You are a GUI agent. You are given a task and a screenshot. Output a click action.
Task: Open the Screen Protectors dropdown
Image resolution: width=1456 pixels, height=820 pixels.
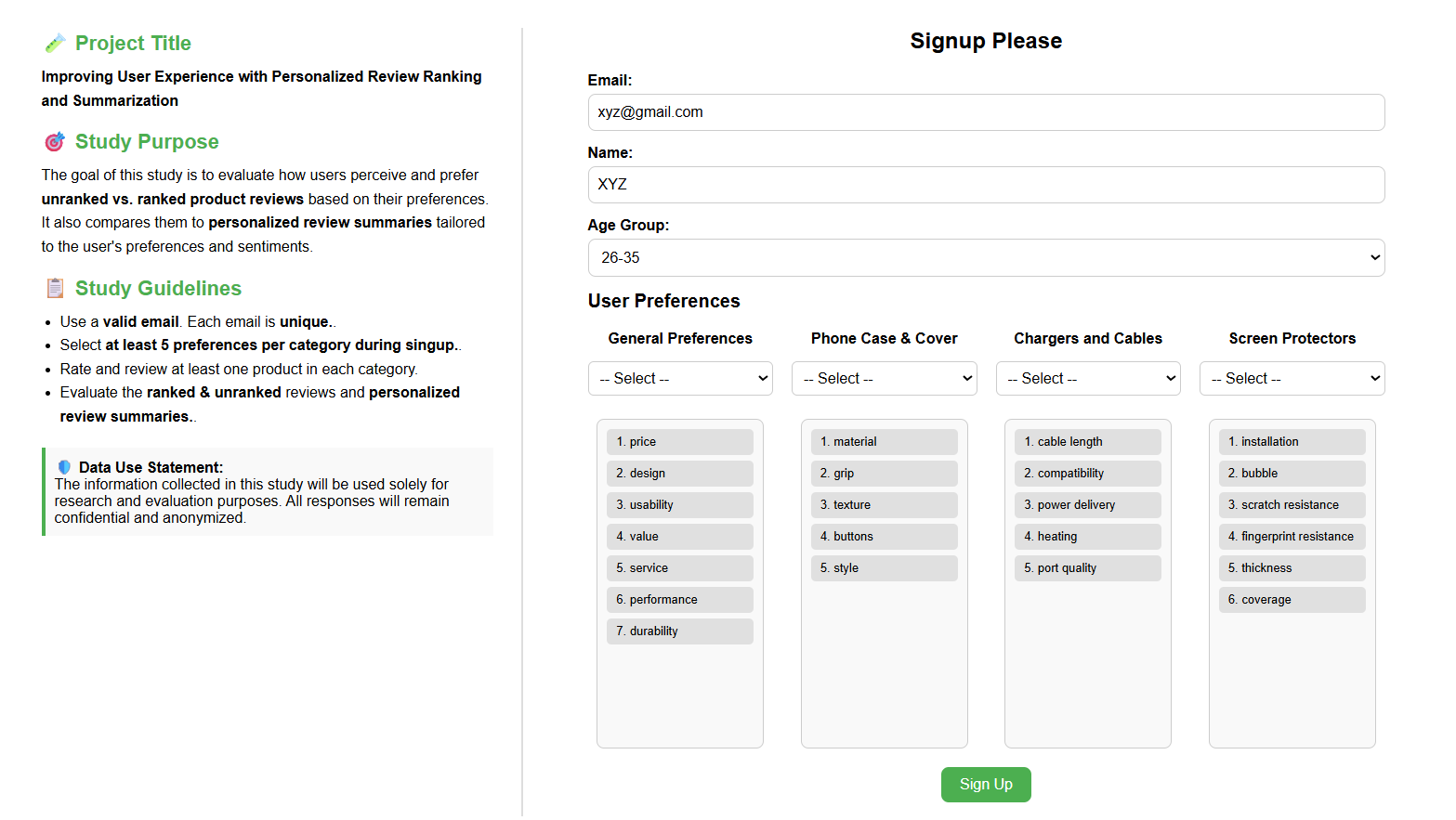point(1292,378)
